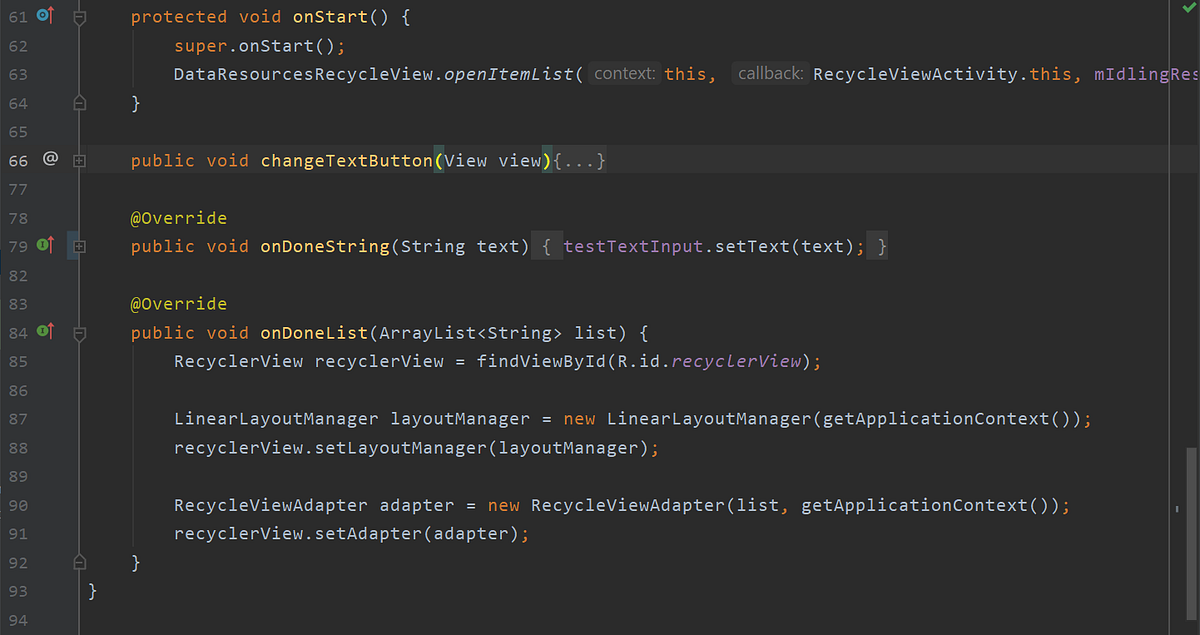
Task: Collapse onDoneList using the fold arrow at line 84
Action: tap(78, 331)
